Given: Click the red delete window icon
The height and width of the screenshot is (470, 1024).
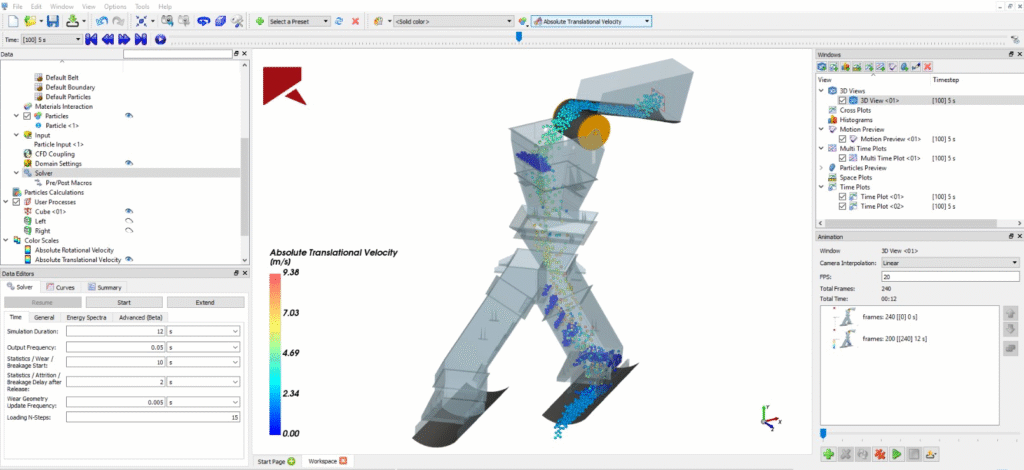Looking at the screenshot, I should pyautogui.click(x=929, y=66).
